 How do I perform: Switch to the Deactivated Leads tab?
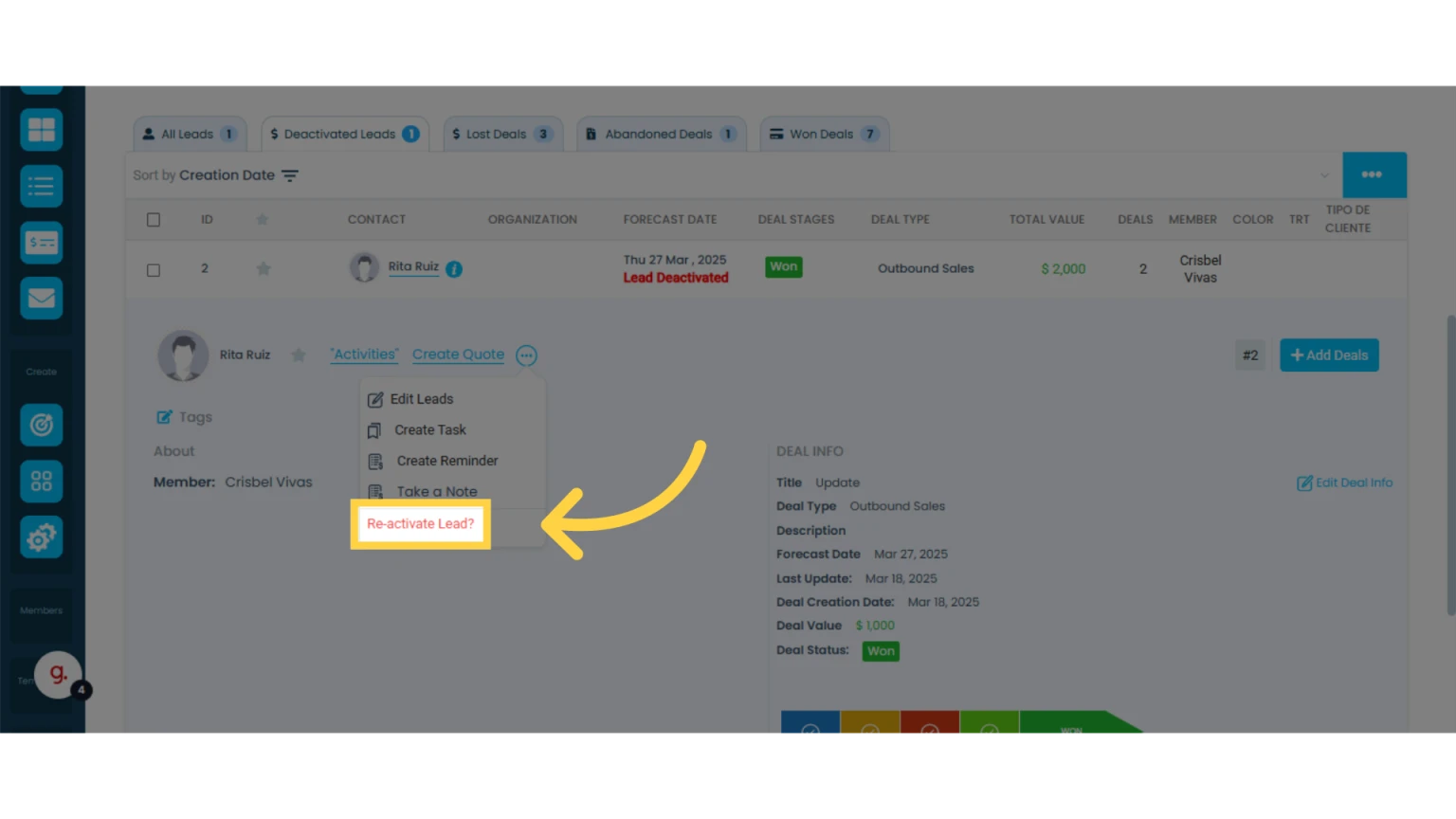coord(344,134)
